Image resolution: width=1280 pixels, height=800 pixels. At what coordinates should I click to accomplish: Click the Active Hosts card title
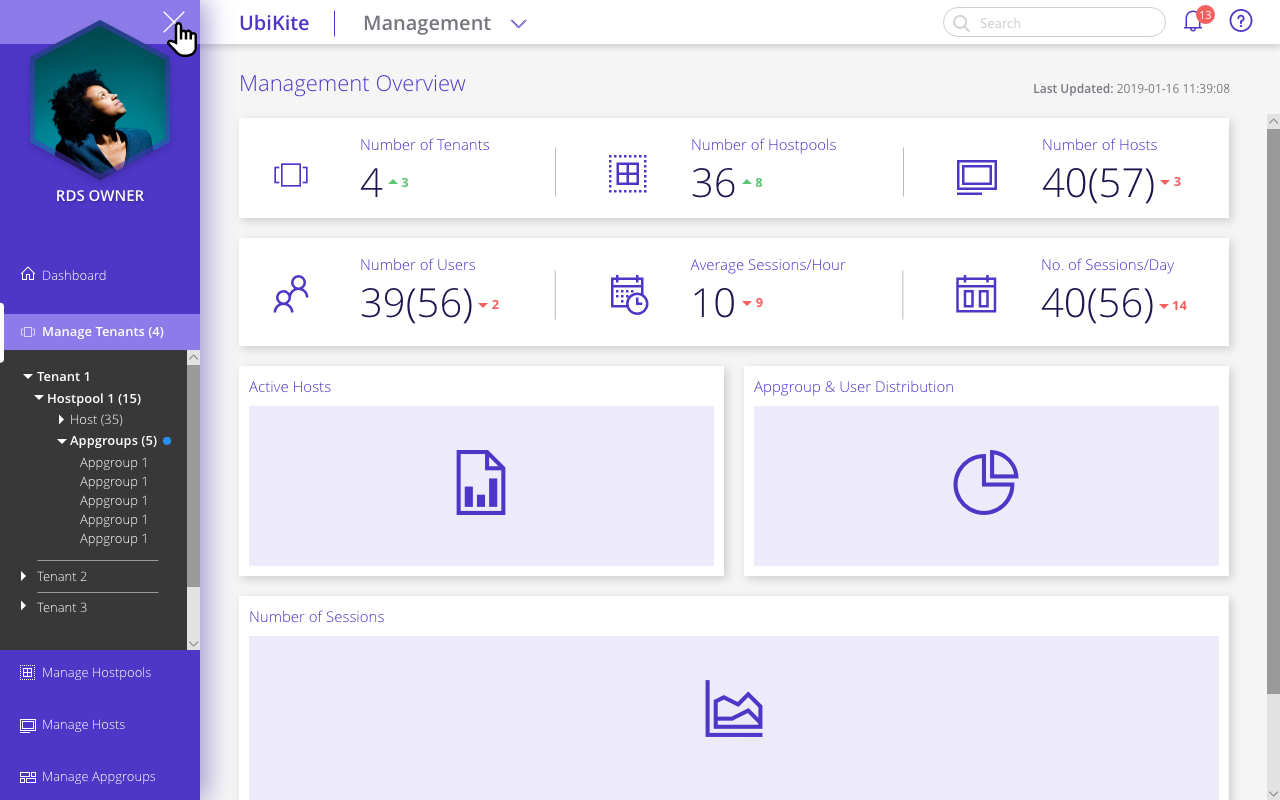coord(290,387)
